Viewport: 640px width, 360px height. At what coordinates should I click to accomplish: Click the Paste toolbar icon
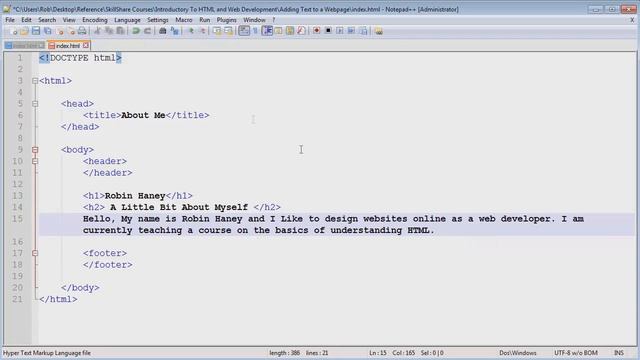point(120,31)
